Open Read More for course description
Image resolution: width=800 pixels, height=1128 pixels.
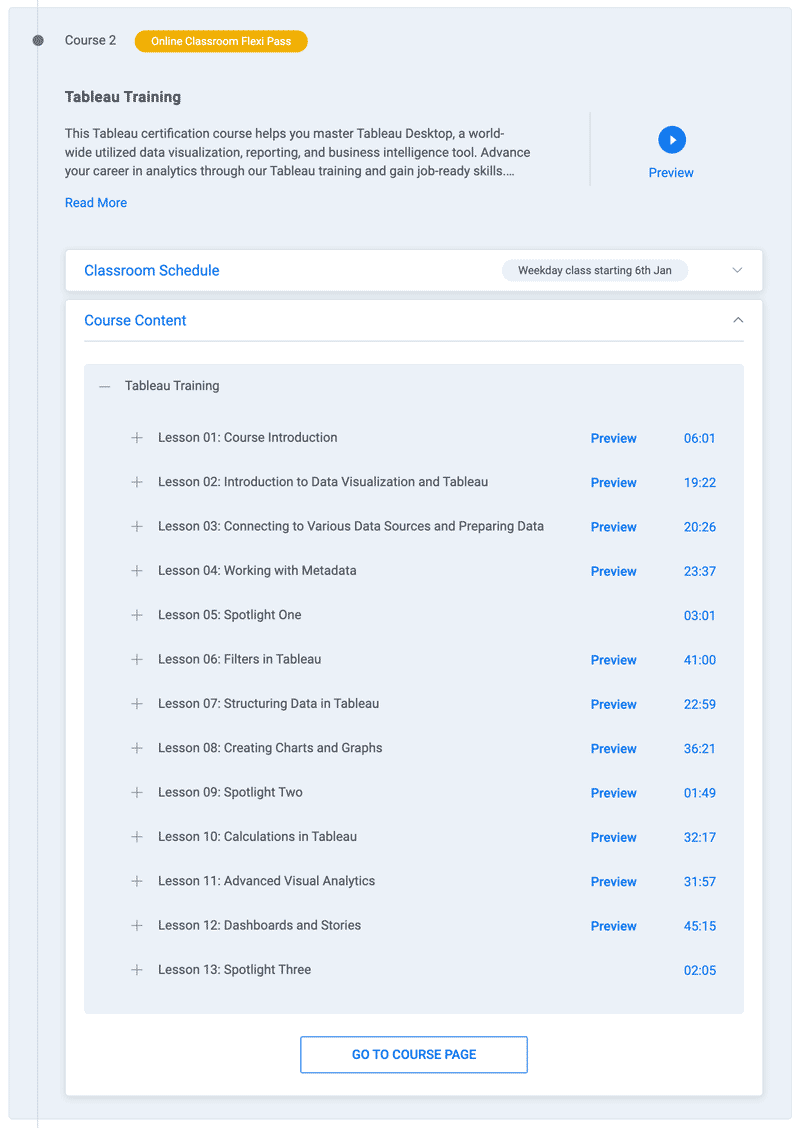[x=96, y=203]
